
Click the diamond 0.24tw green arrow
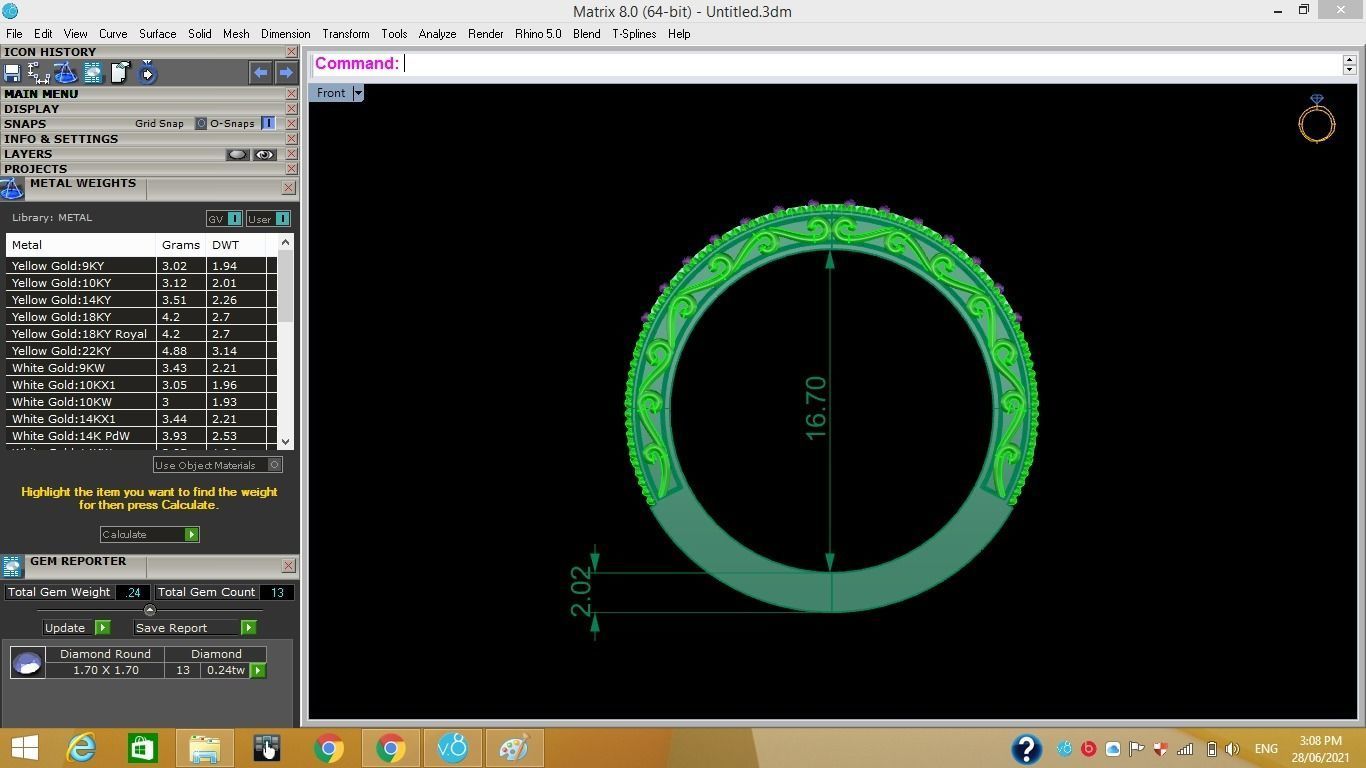258,670
